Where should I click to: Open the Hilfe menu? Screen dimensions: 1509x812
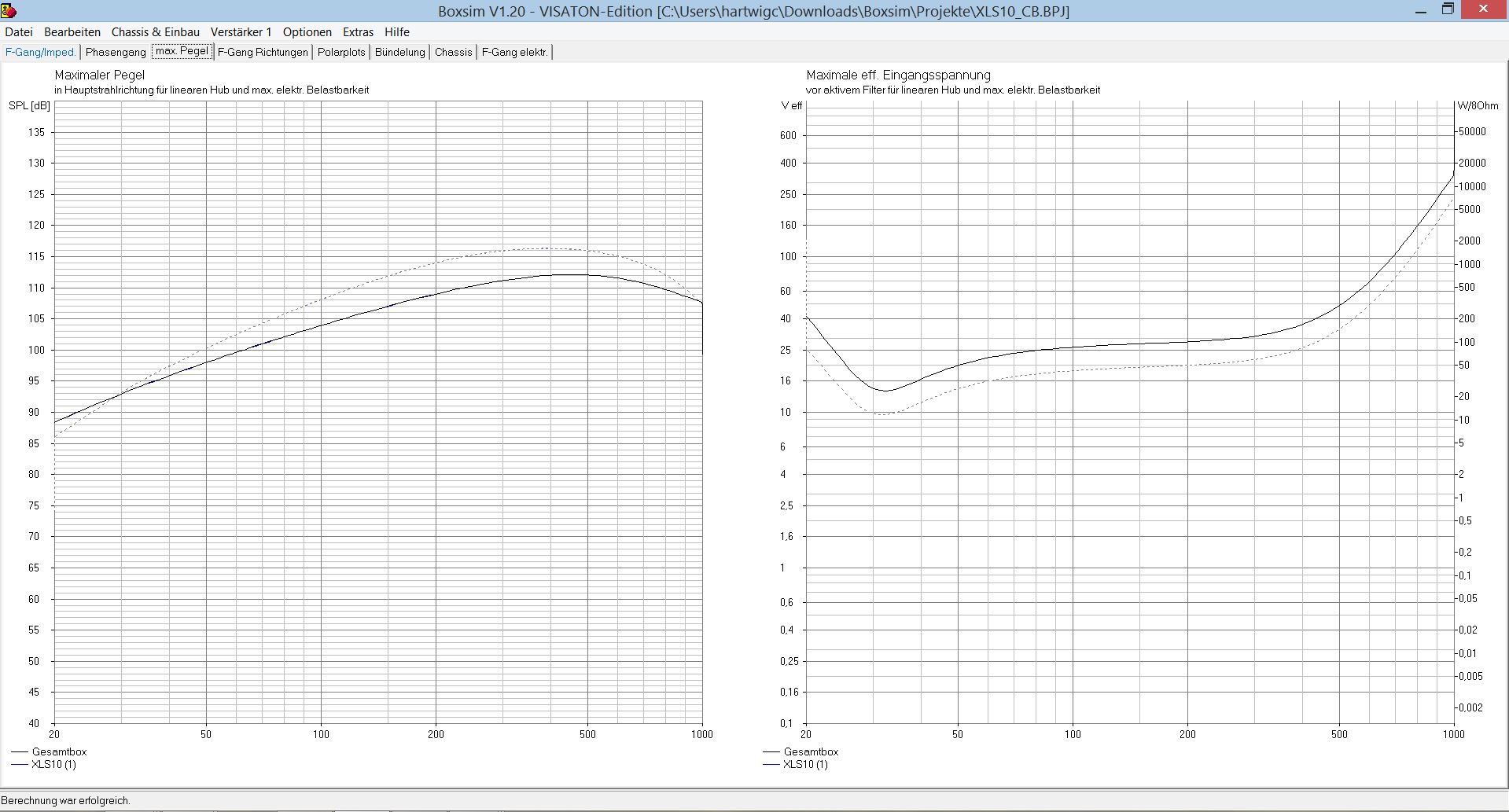[397, 32]
